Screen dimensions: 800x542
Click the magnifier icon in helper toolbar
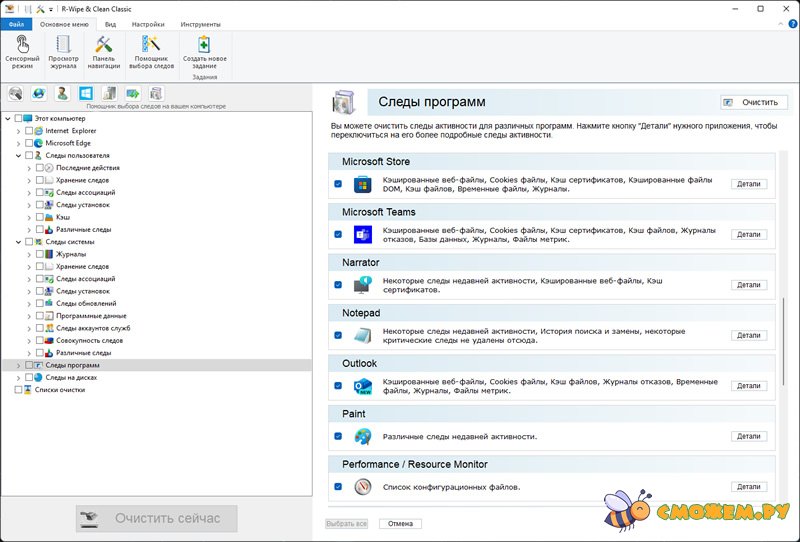tap(16, 94)
